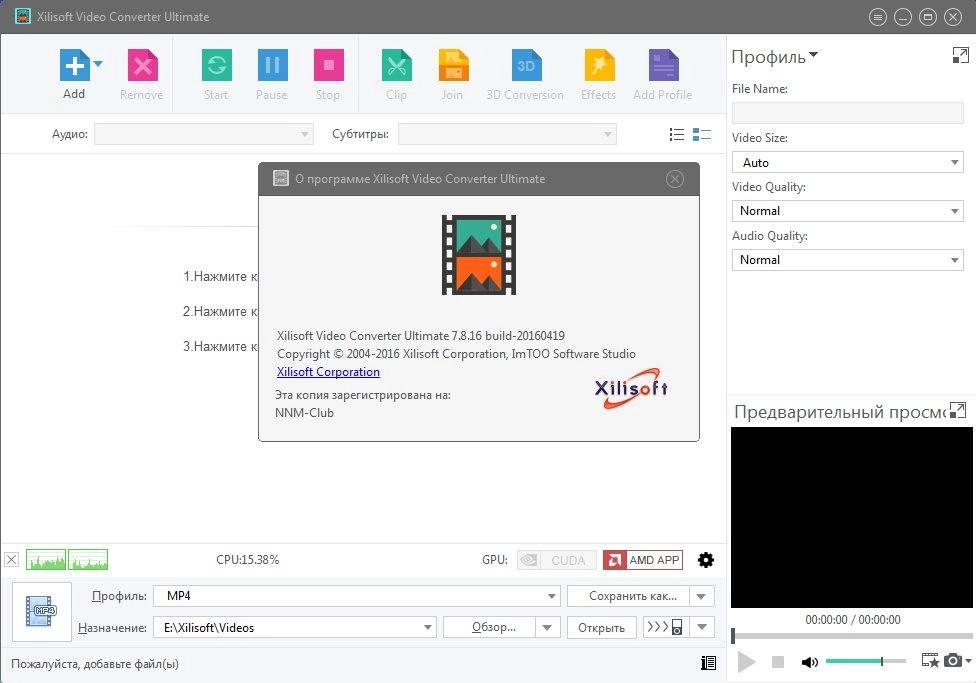This screenshot has height=683, width=976.
Task: Click the preview seek bar
Action: tap(852, 636)
